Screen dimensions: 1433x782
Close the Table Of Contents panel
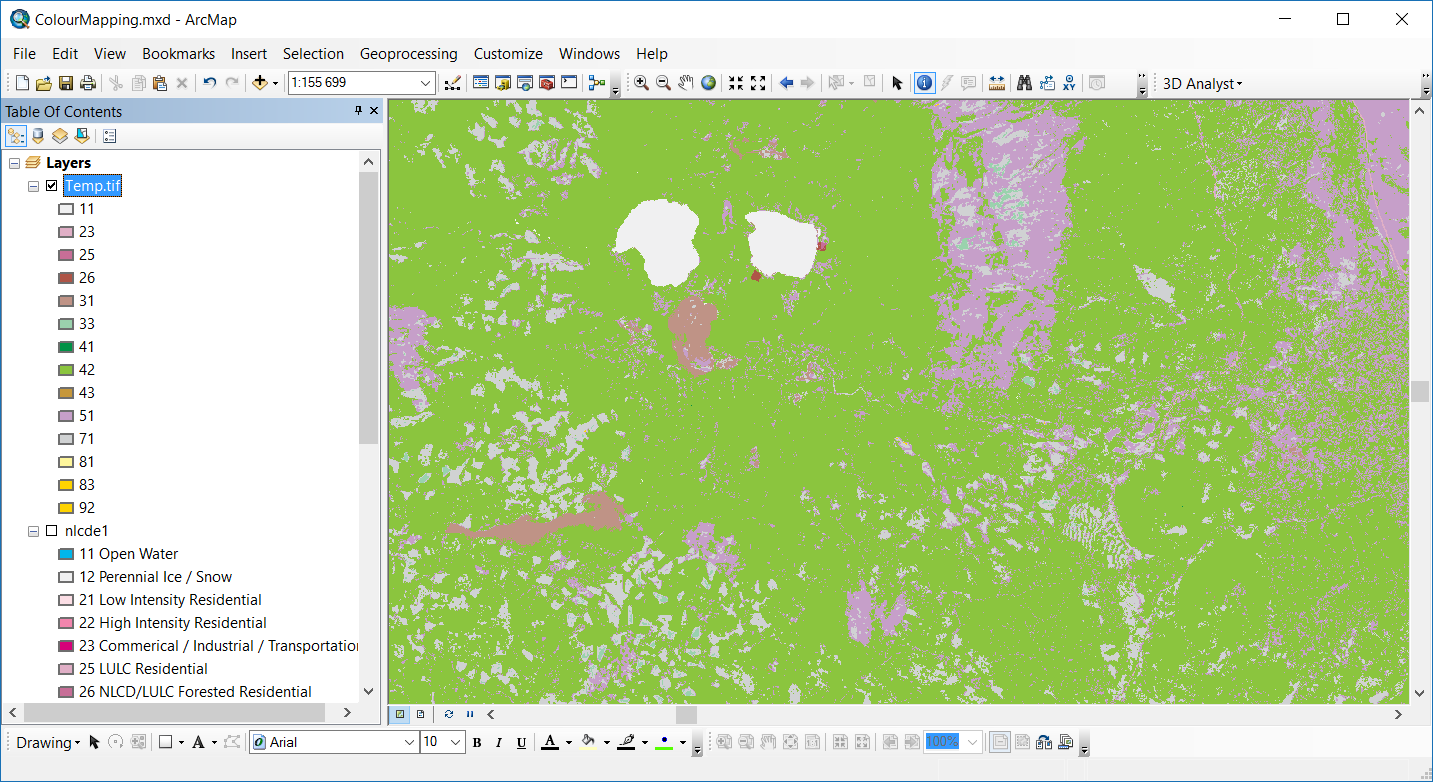(374, 111)
